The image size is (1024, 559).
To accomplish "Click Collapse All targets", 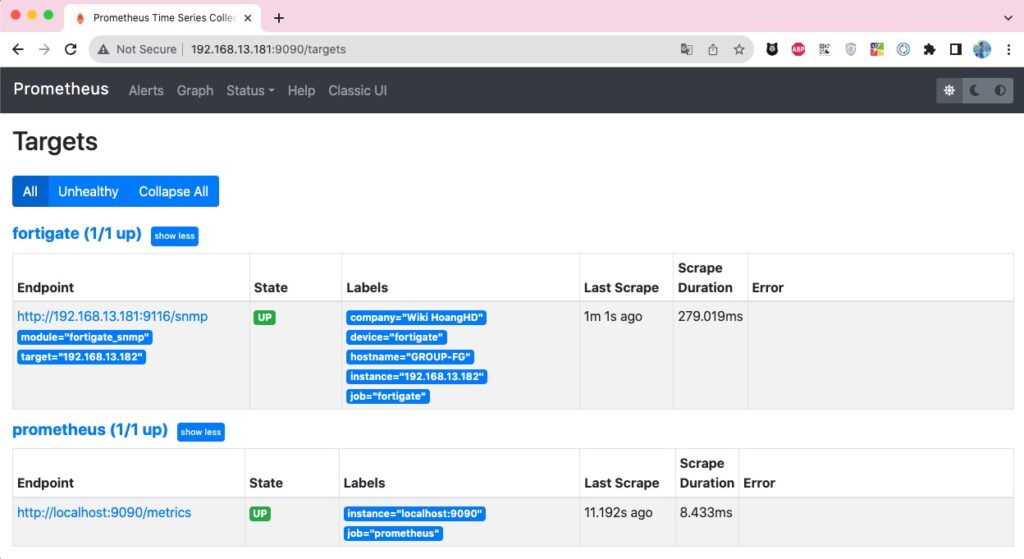I will tap(173, 191).
